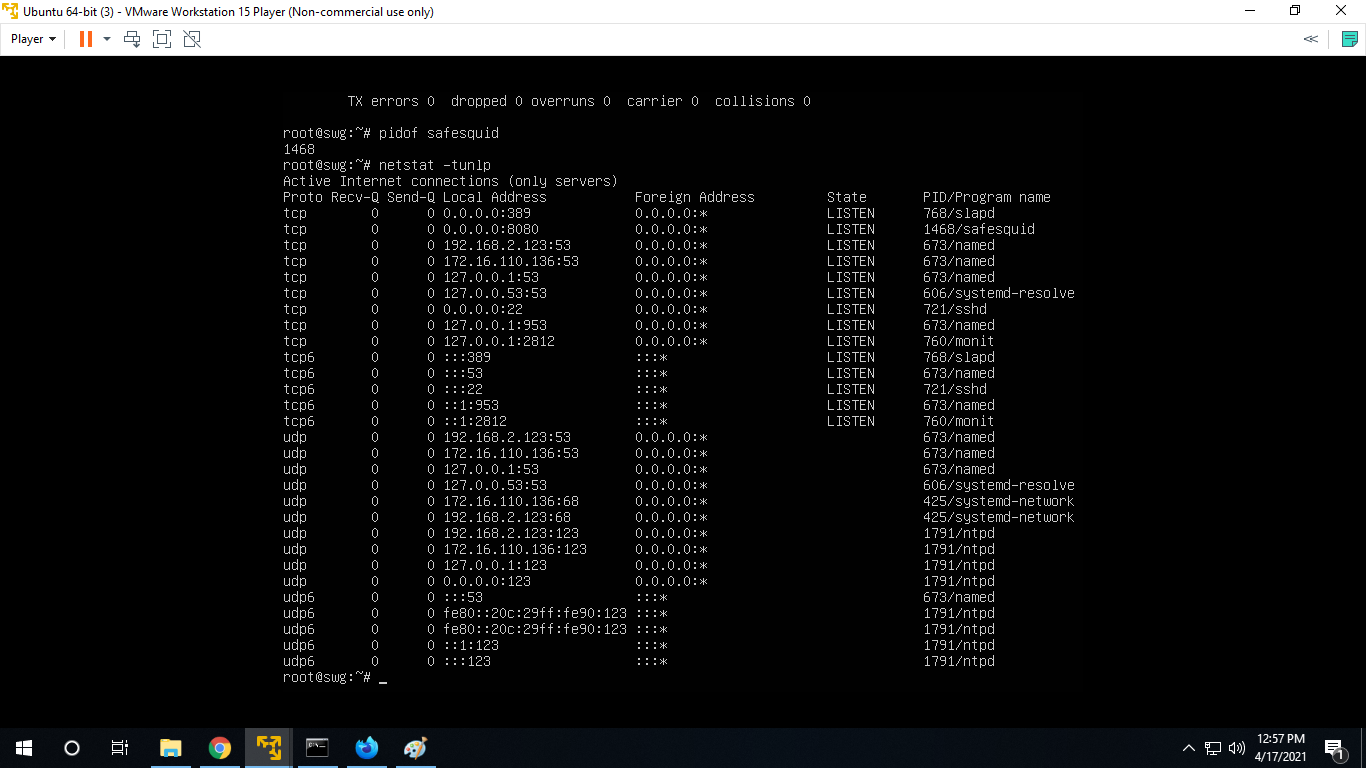Click Send Ctrl+Alt+Del to virtual machine icon

(x=132, y=39)
